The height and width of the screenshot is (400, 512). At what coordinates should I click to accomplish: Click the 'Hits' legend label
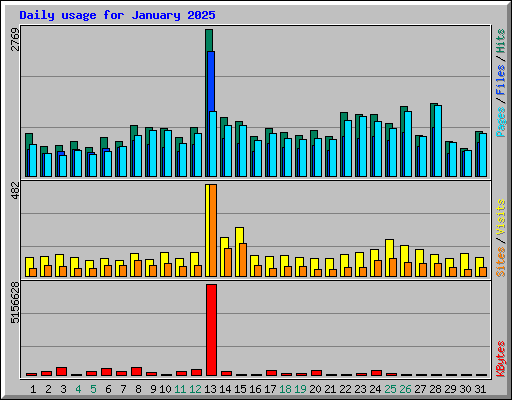[x=501, y=41]
